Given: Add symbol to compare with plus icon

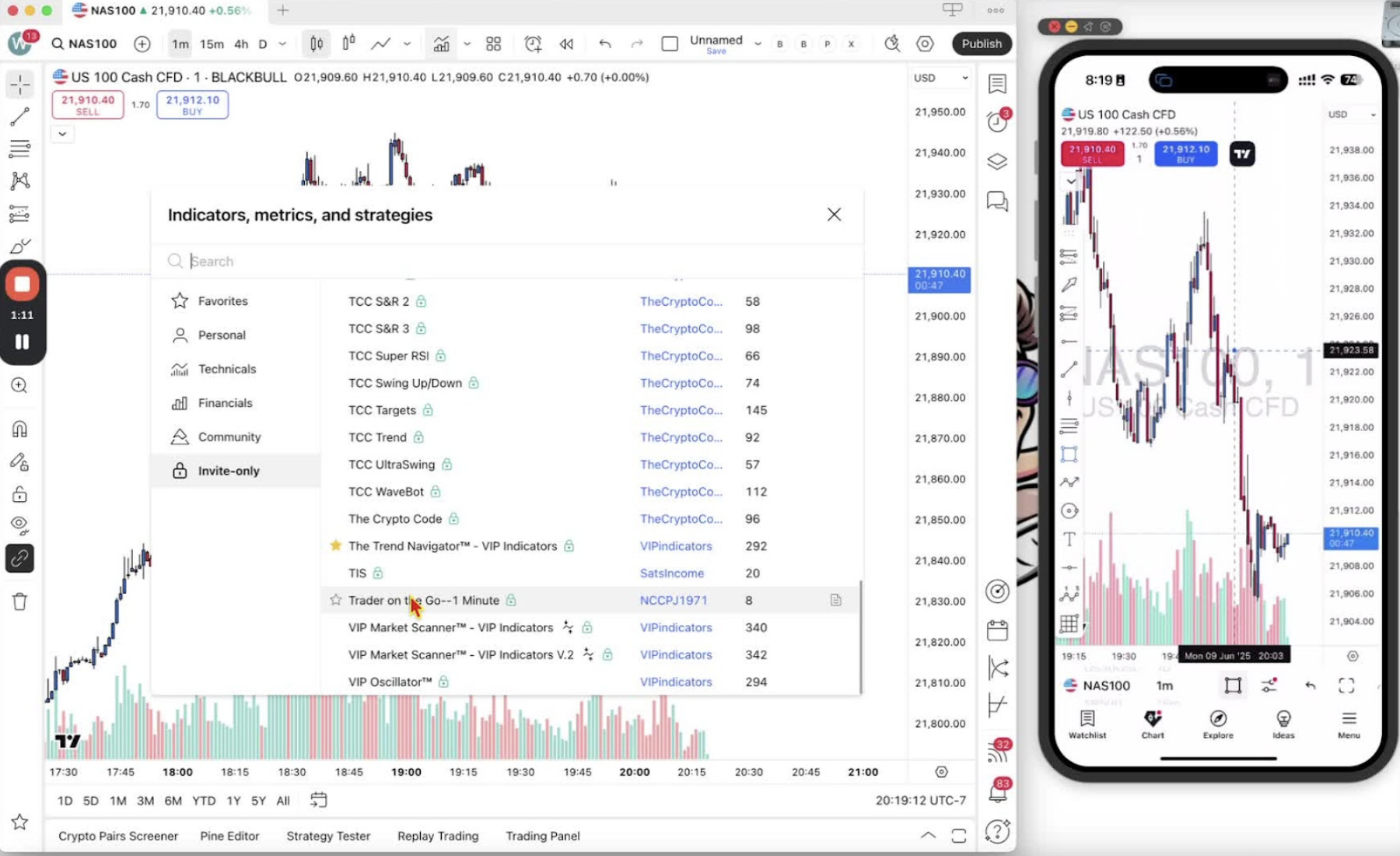Looking at the screenshot, I should coord(142,44).
